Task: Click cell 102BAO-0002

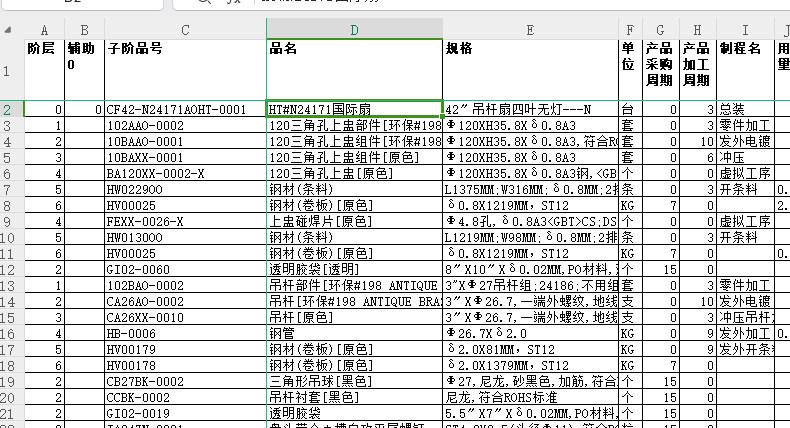Action: point(185,285)
